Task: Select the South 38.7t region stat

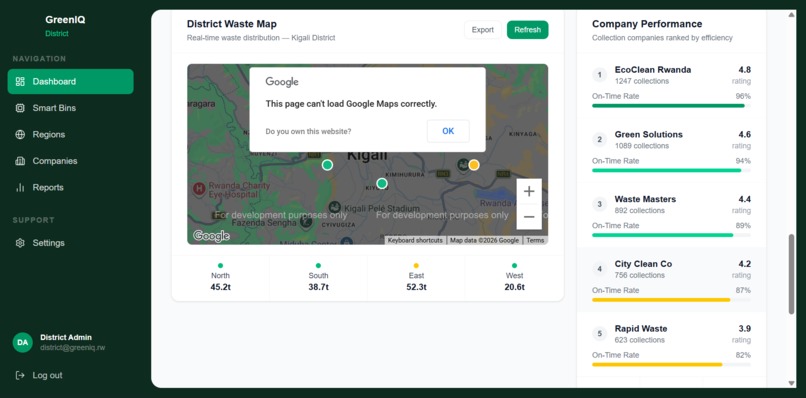Action: tap(318, 278)
